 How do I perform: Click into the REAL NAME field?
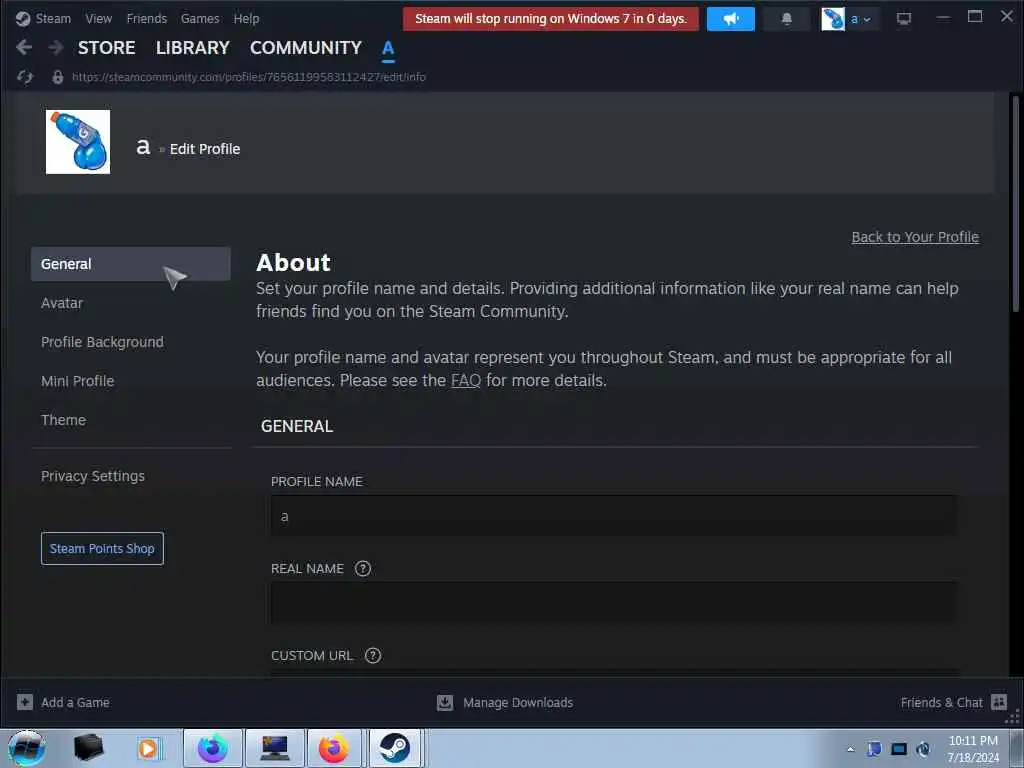614,602
